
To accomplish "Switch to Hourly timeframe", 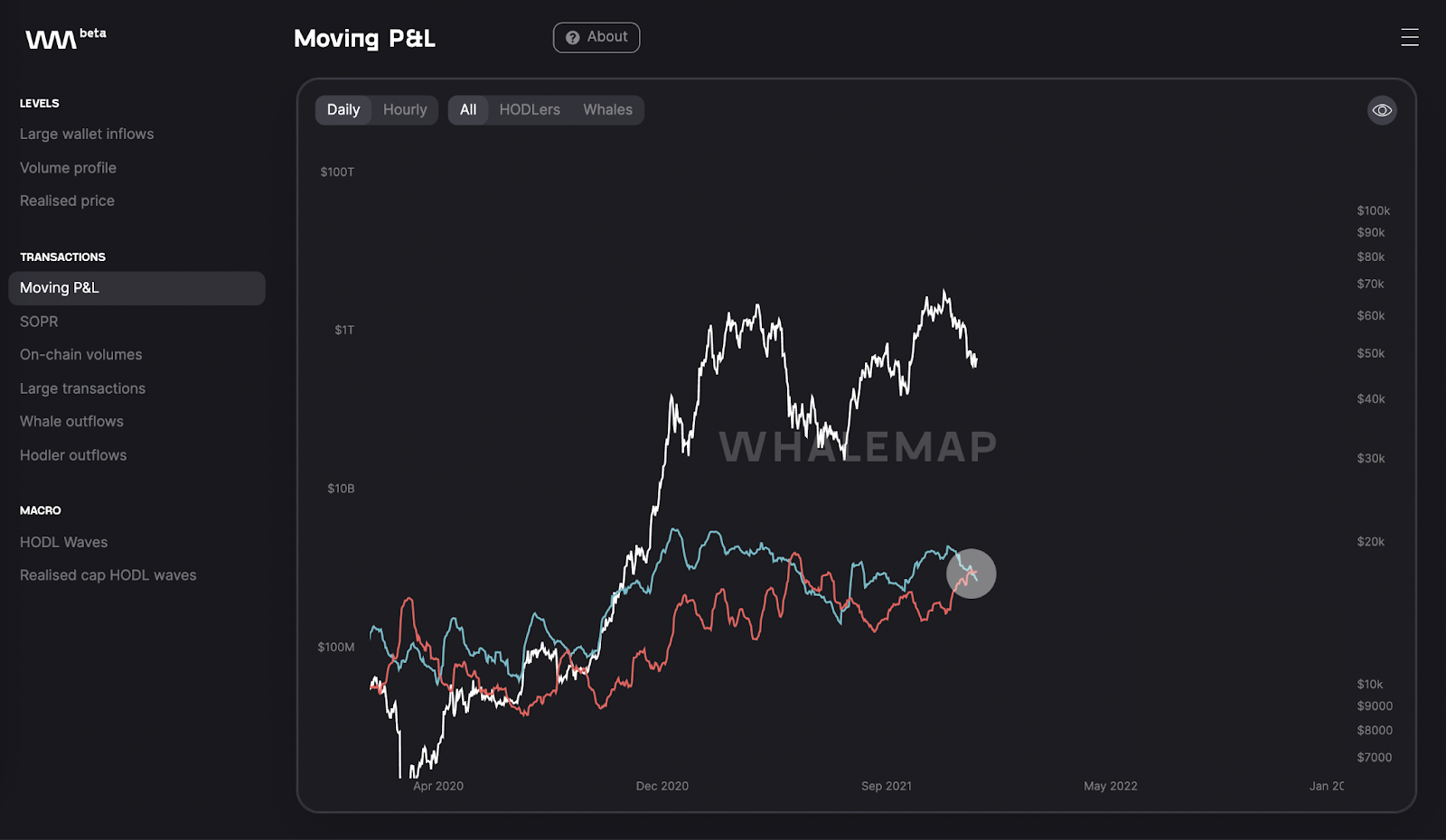I will click(x=405, y=109).
